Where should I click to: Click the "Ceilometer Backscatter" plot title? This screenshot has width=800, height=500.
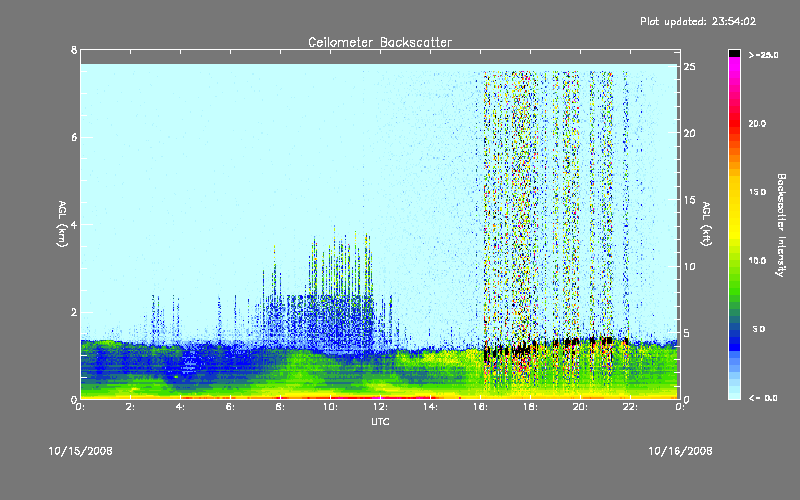tap(380, 42)
